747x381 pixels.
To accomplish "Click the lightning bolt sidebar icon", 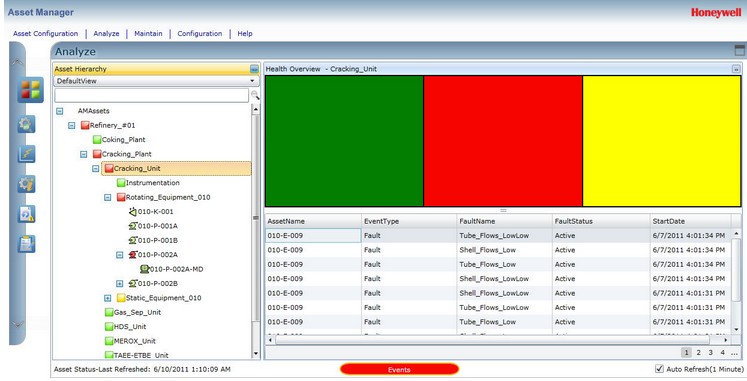I will 26,154.
